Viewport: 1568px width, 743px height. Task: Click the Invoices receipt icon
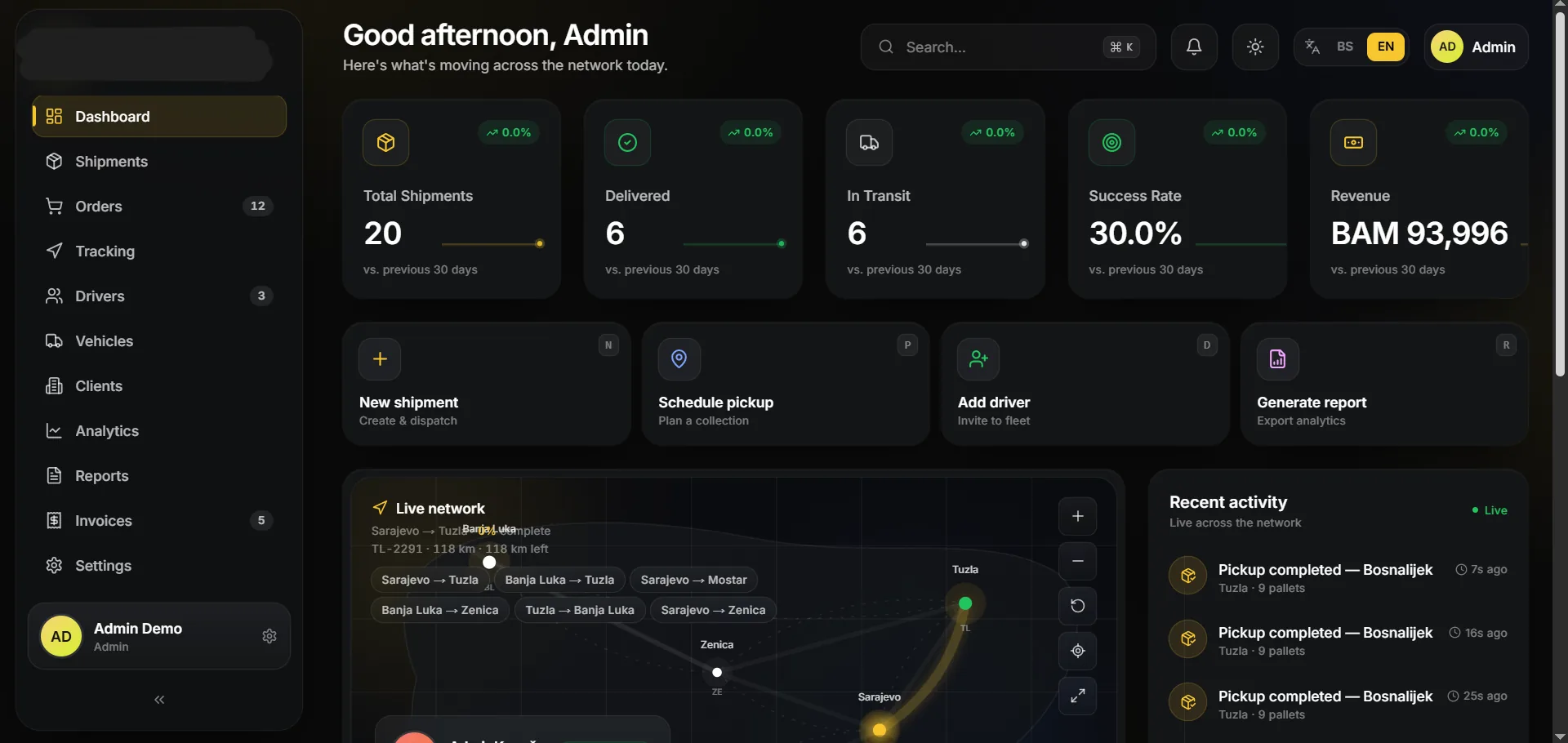(54, 520)
